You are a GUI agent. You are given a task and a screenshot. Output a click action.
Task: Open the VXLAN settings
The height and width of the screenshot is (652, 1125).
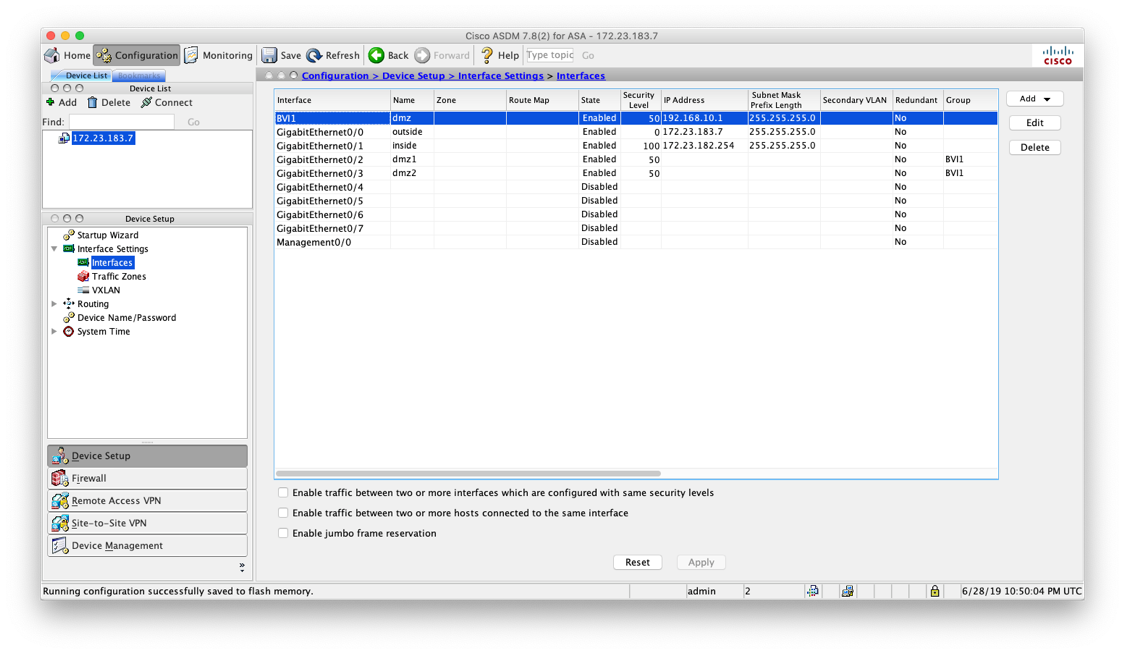[103, 290]
